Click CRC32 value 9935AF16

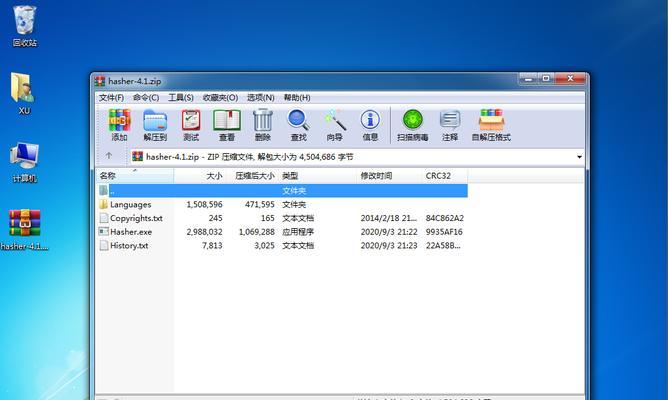pos(444,232)
